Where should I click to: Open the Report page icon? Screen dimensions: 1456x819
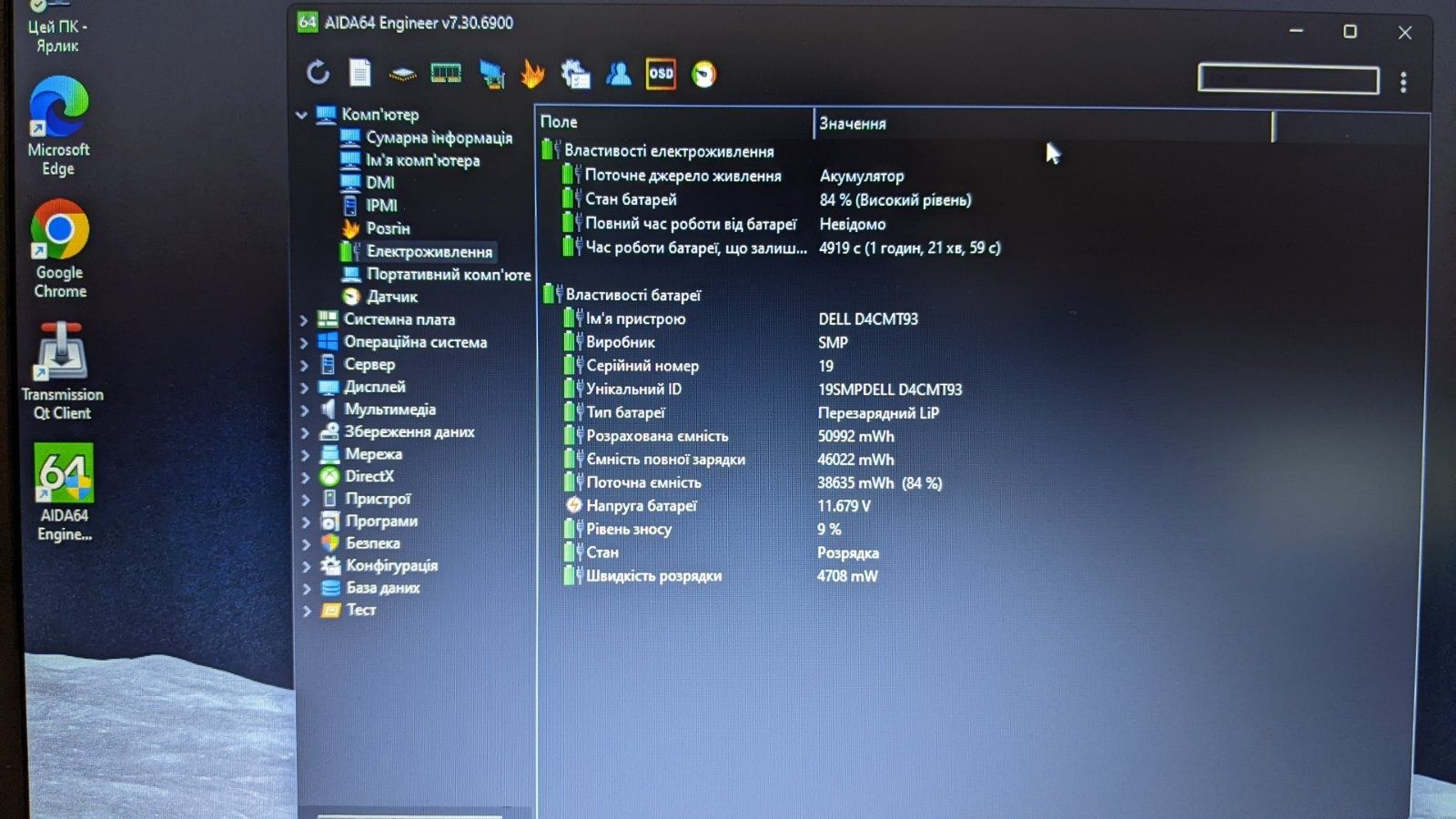click(360, 73)
